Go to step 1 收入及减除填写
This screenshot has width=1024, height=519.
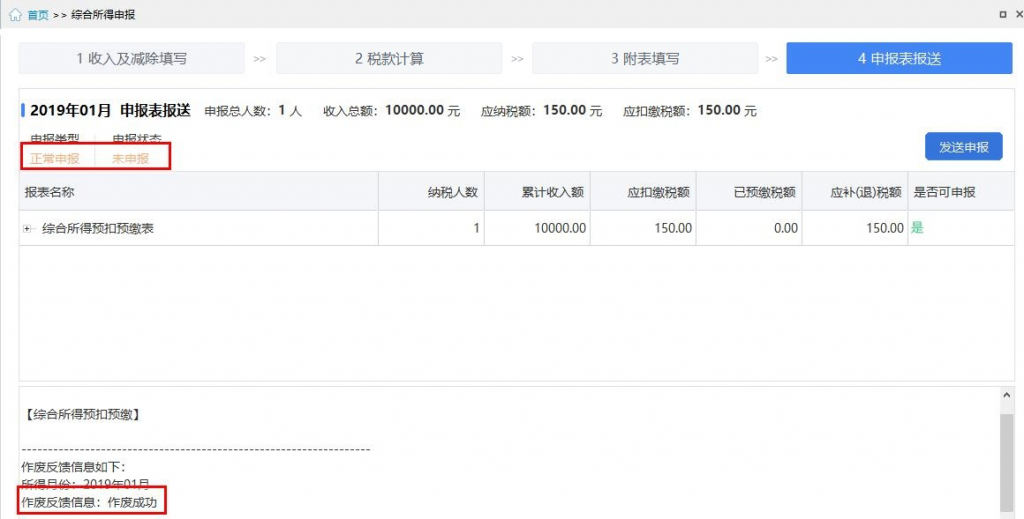tap(131, 58)
